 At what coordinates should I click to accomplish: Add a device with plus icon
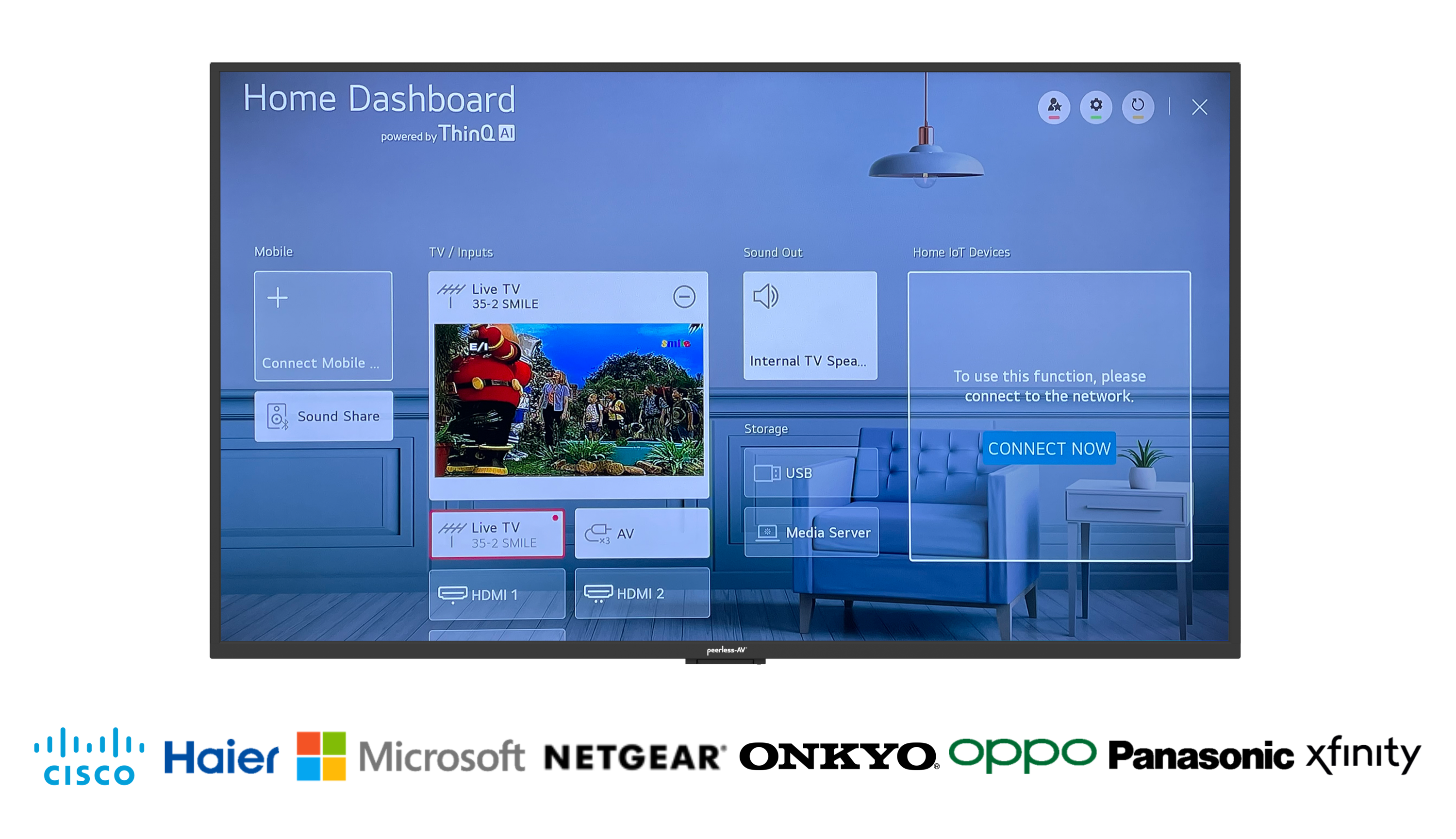(x=278, y=298)
